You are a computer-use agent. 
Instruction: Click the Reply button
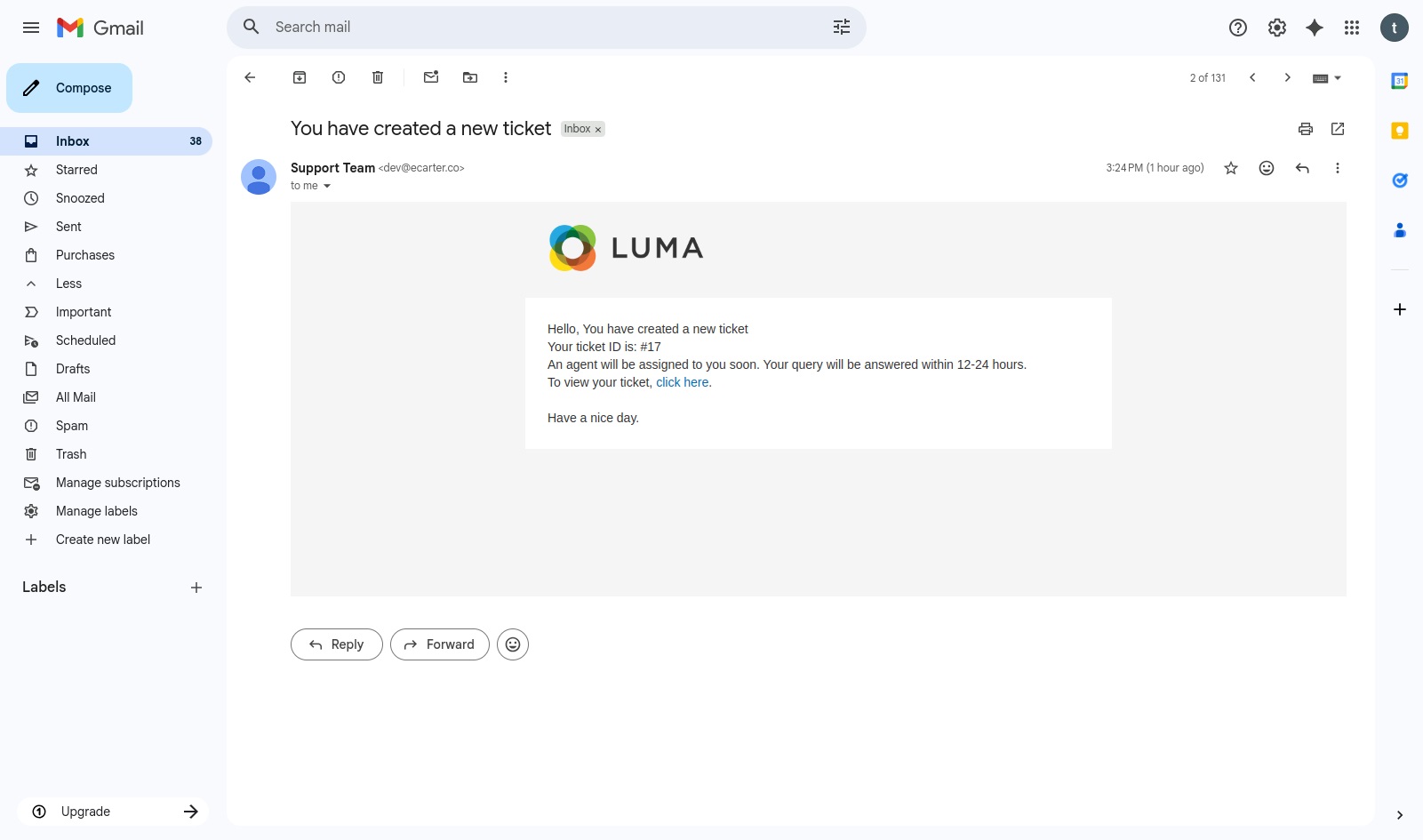[337, 644]
